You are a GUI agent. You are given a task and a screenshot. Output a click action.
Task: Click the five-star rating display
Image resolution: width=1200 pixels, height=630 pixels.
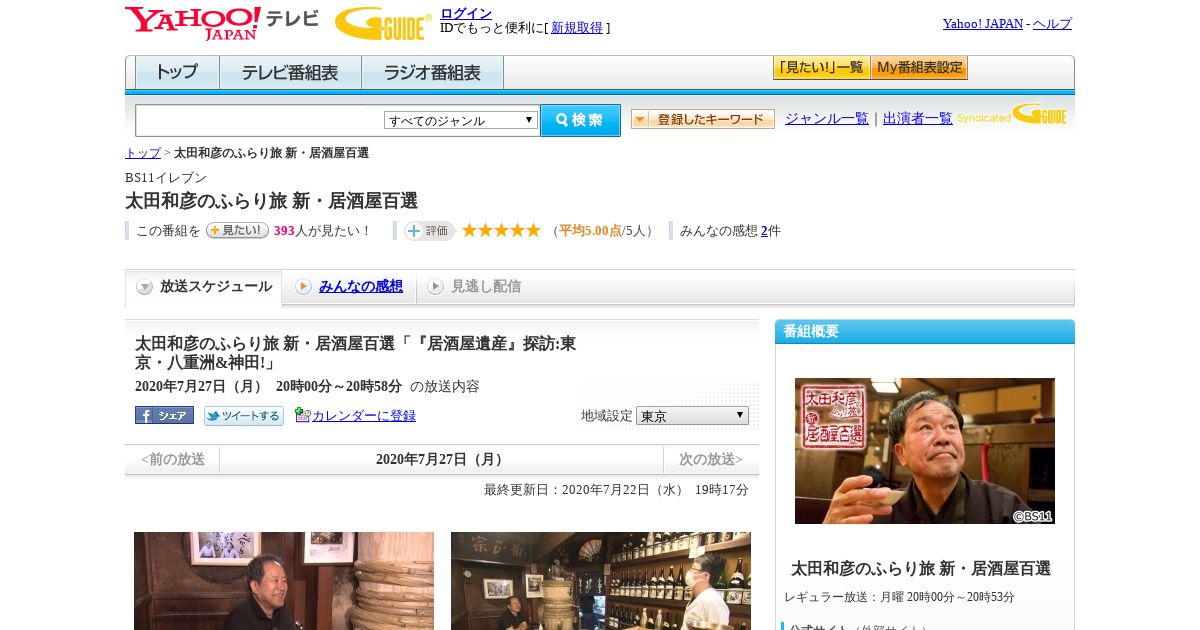coord(501,230)
